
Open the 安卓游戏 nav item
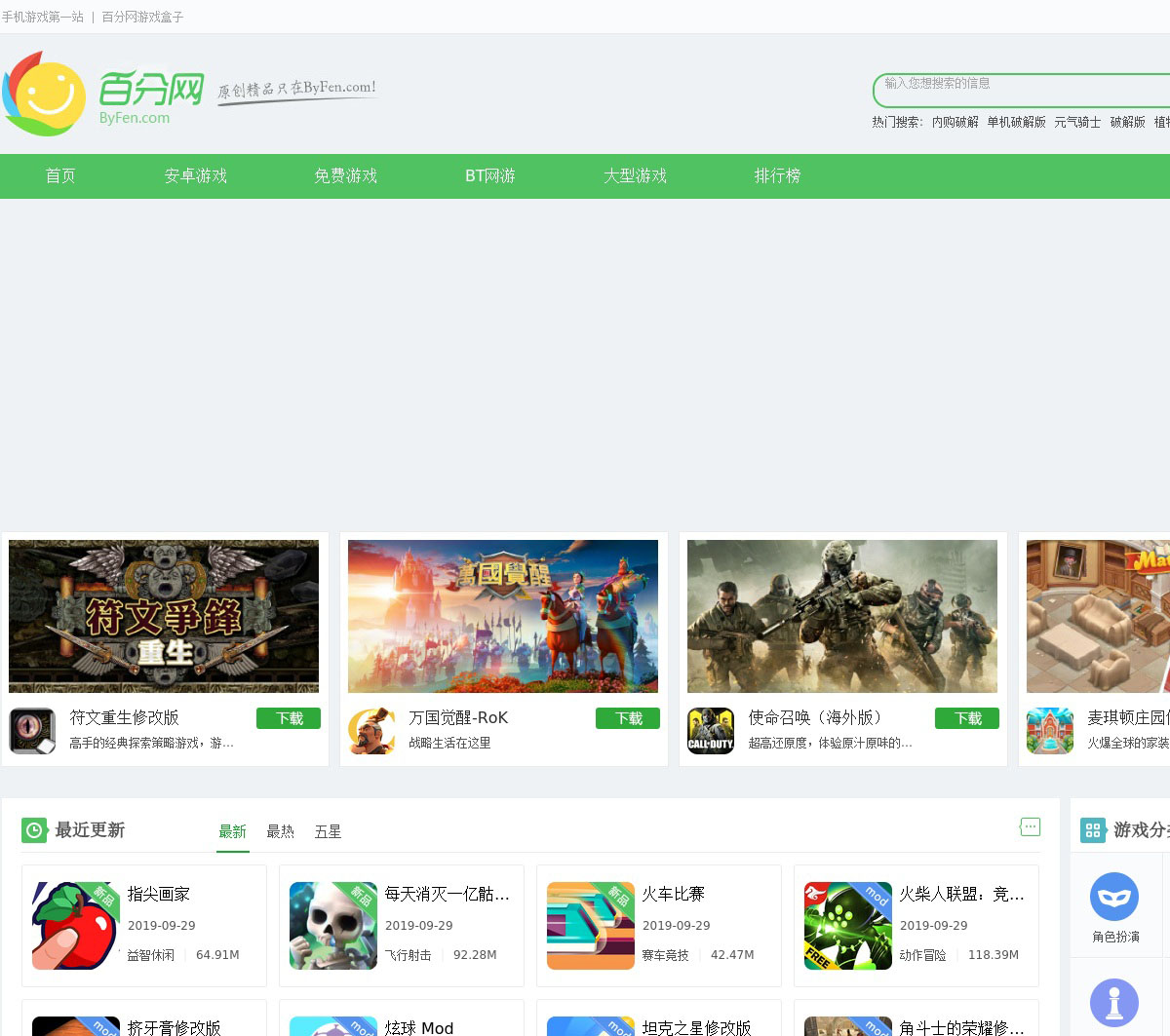click(196, 176)
